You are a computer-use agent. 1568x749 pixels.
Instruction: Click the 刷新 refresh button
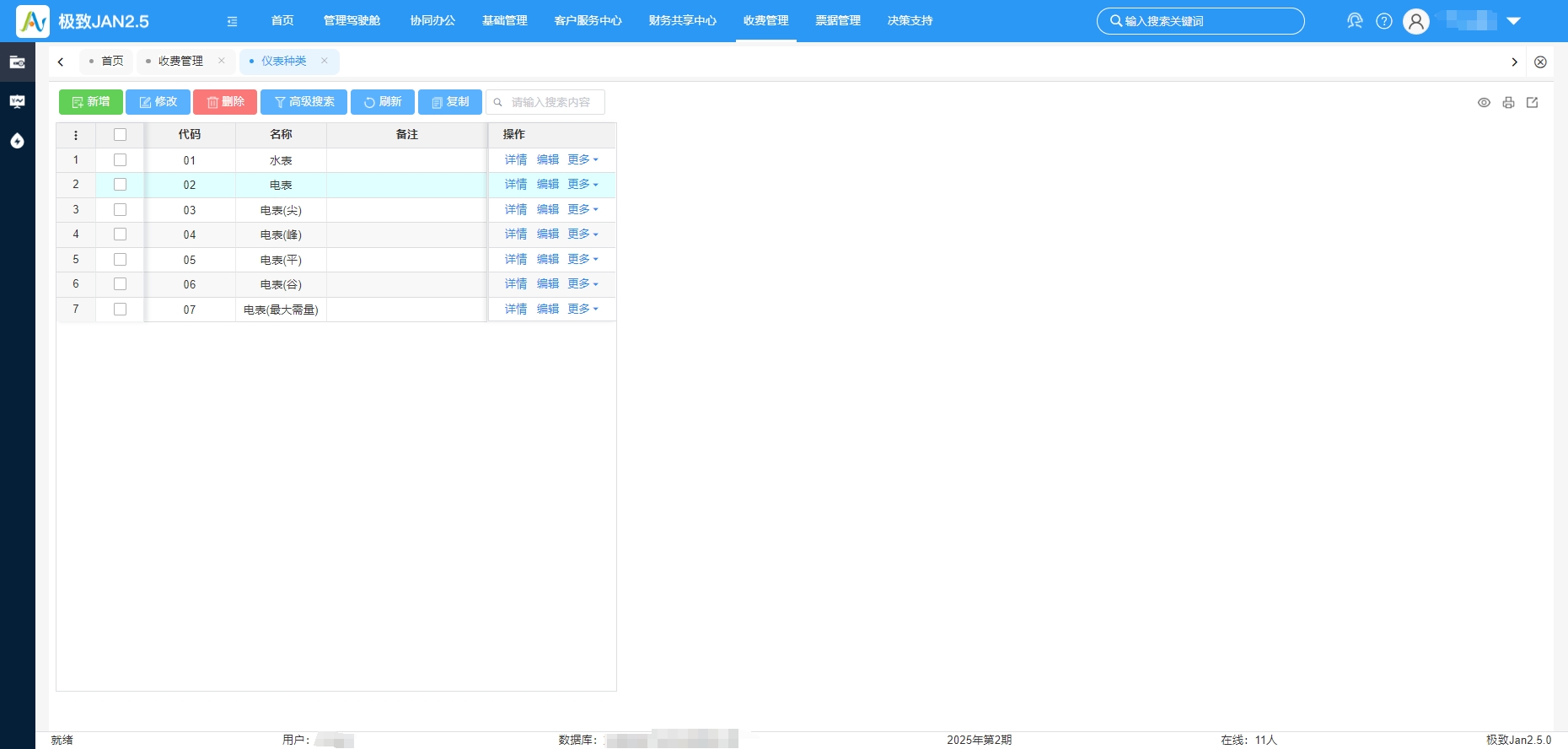(383, 102)
